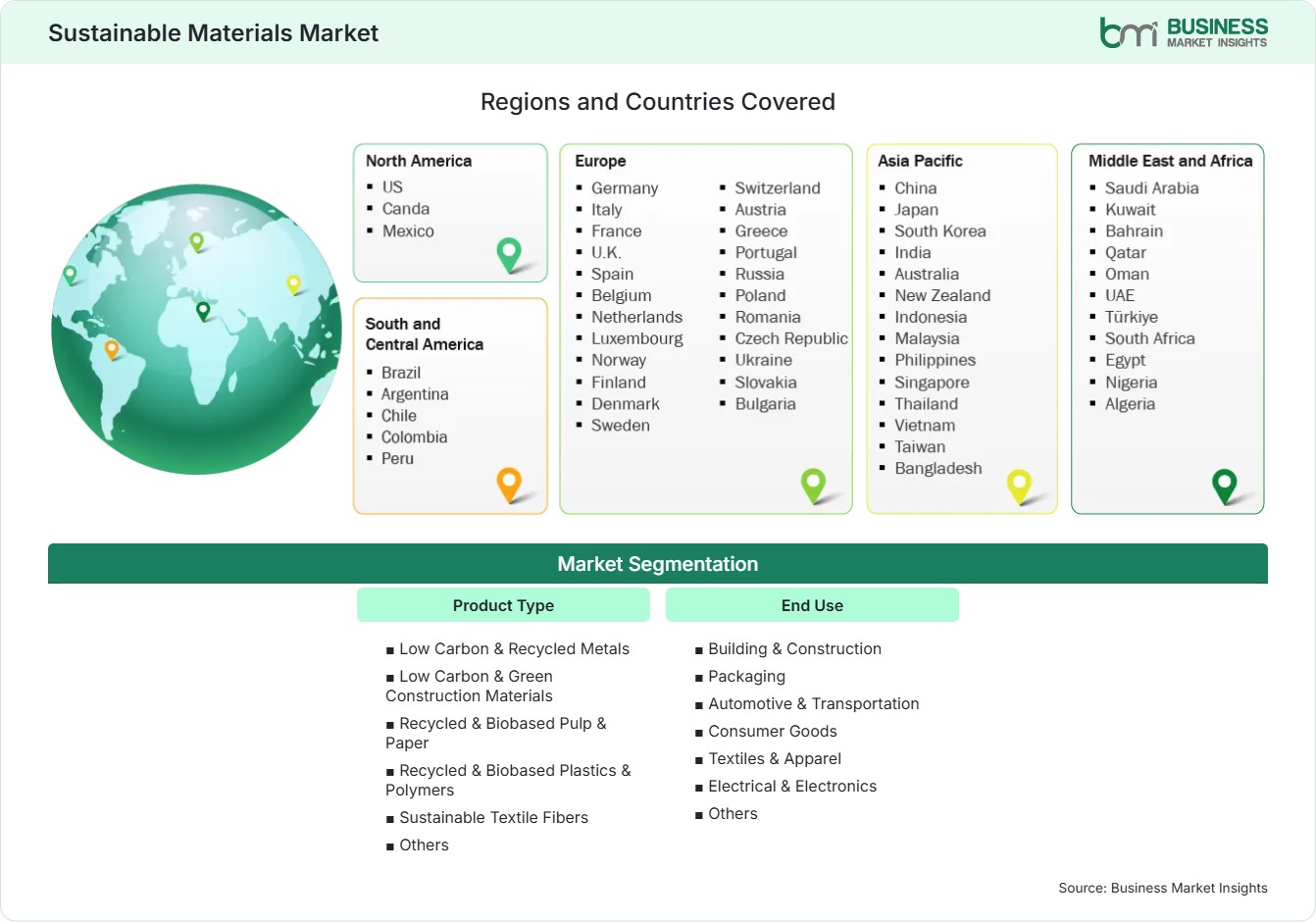1316x922 pixels.
Task: Select U.K. in the Europe list
Action: 606,252
